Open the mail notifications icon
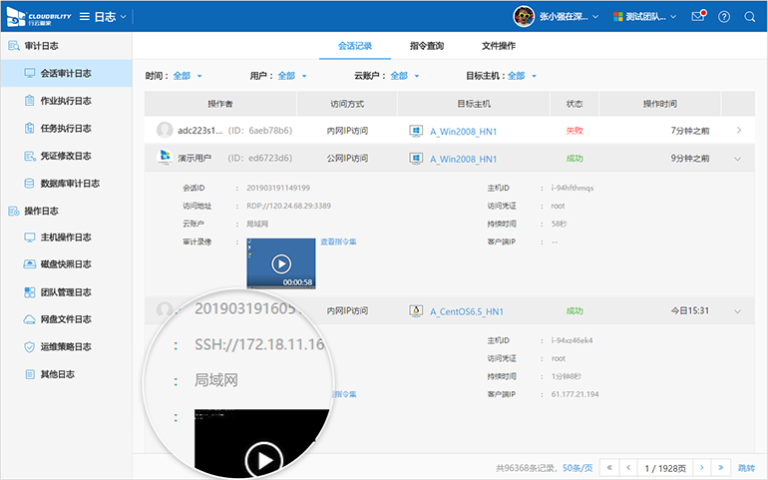 [698, 17]
